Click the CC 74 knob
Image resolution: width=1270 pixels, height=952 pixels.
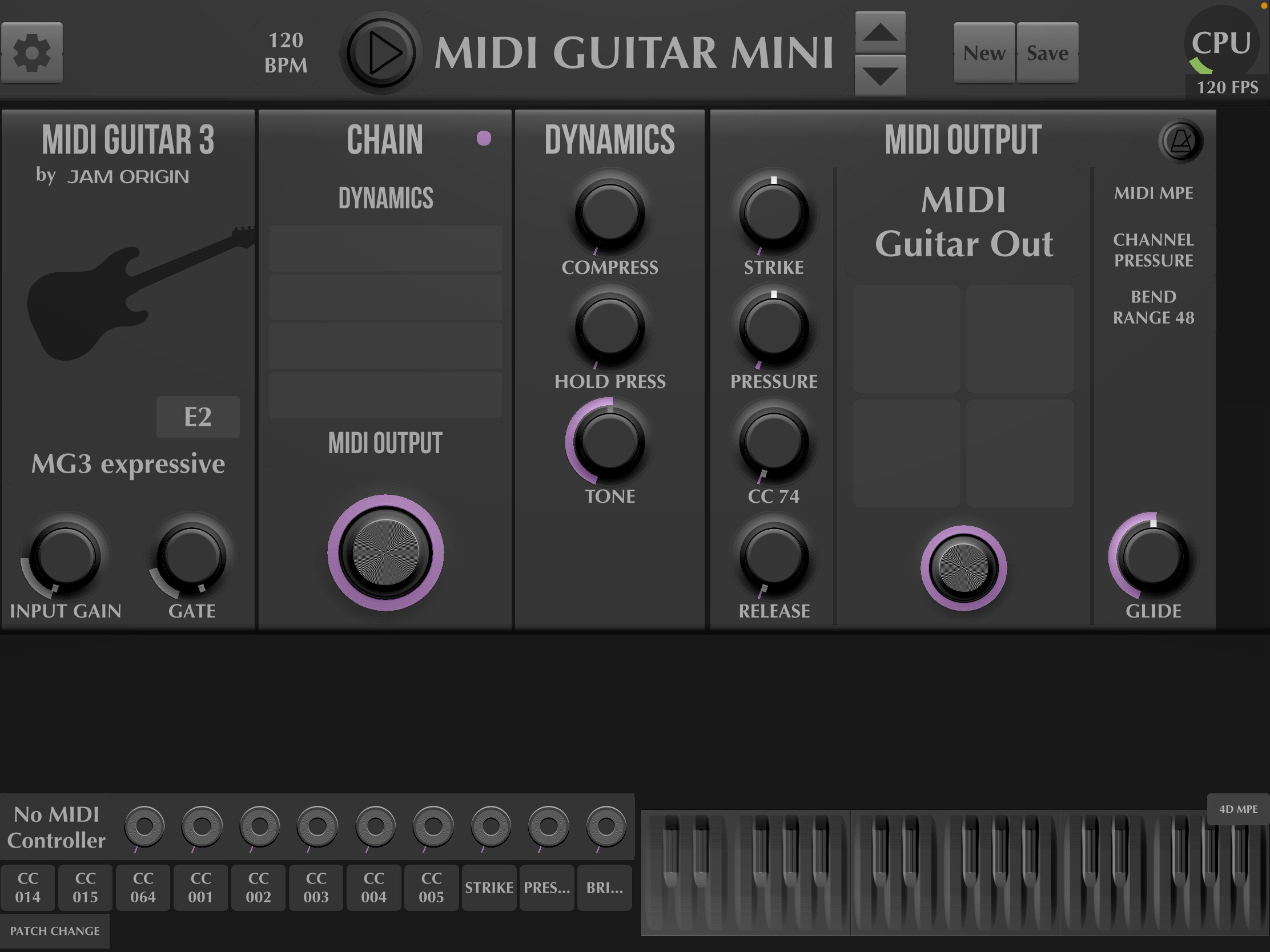[x=773, y=442]
